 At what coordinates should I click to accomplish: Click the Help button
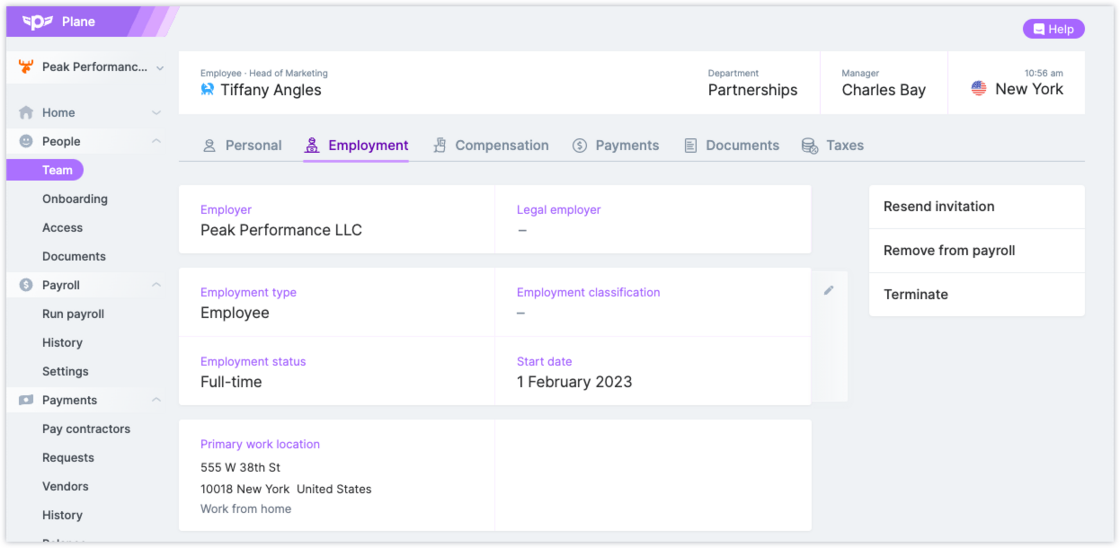coord(1054,29)
